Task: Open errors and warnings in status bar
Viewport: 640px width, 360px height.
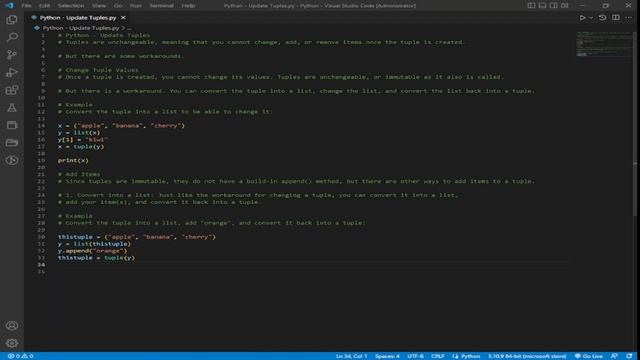Action: (20, 356)
